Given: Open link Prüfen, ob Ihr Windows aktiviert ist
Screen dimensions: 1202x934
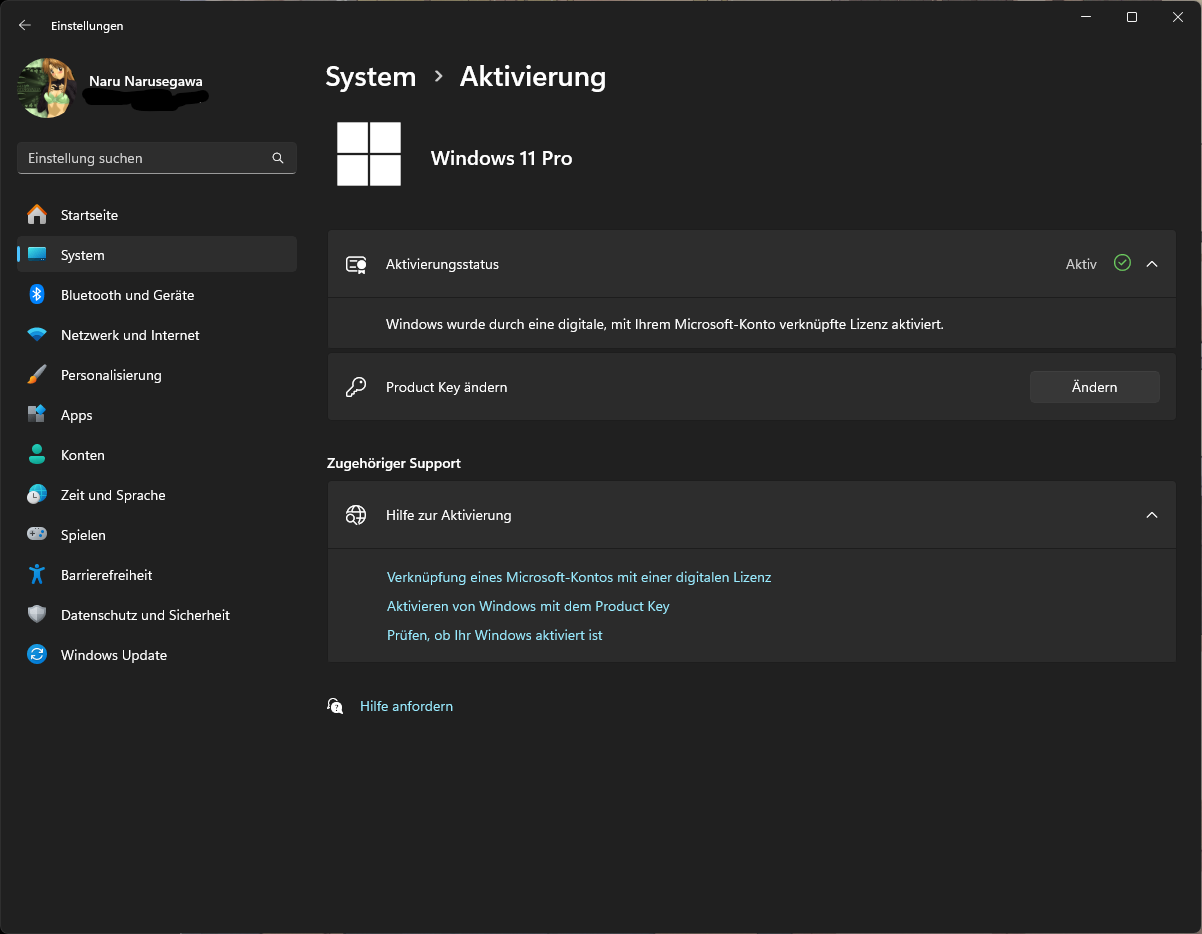Looking at the screenshot, I should click(494, 635).
